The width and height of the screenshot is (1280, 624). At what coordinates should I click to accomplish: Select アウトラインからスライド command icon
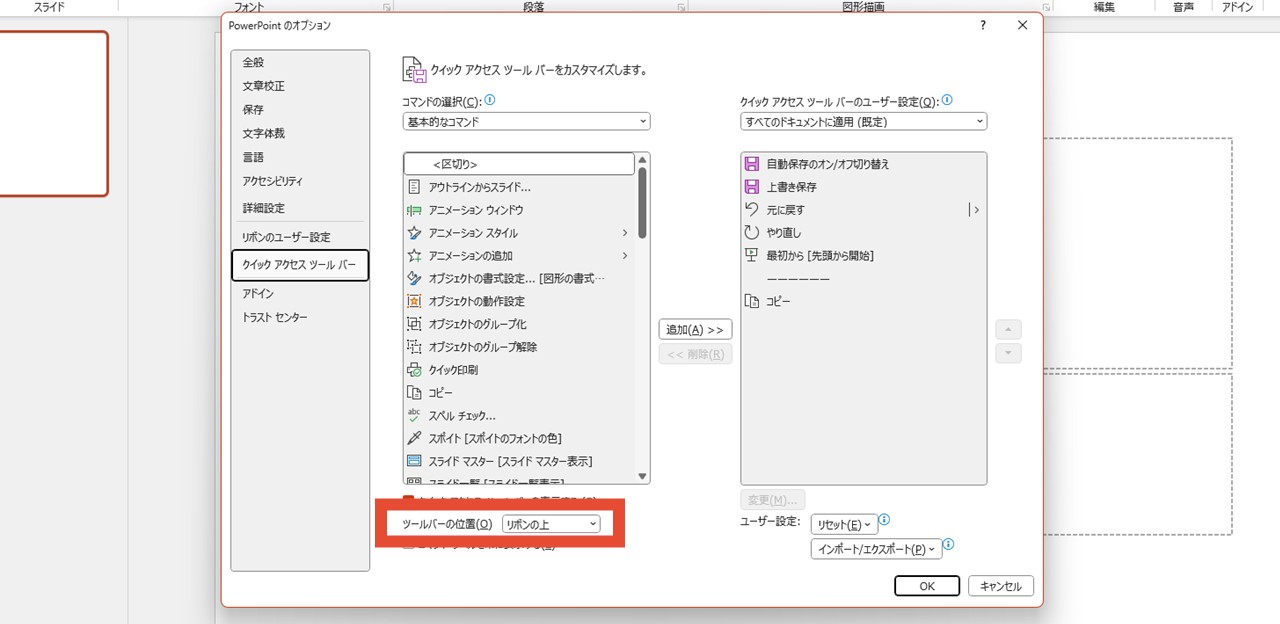(x=414, y=187)
